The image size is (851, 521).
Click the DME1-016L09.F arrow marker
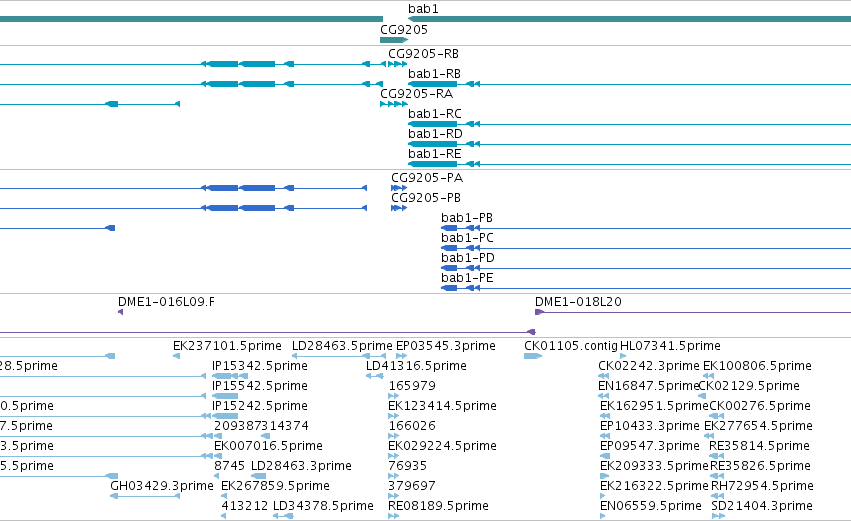point(120,312)
